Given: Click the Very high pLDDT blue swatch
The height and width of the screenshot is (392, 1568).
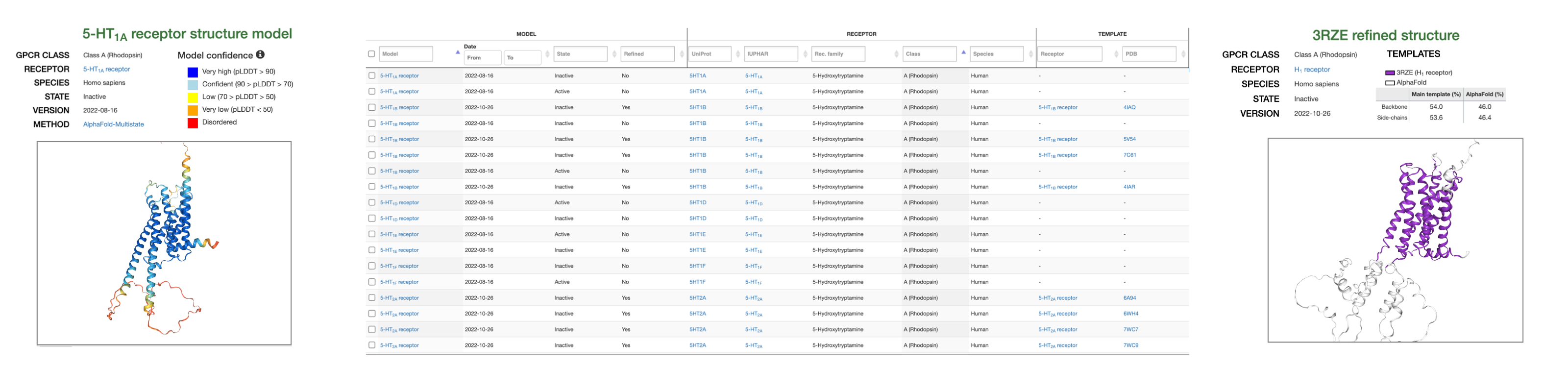Looking at the screenshot, I should point(193,72).
